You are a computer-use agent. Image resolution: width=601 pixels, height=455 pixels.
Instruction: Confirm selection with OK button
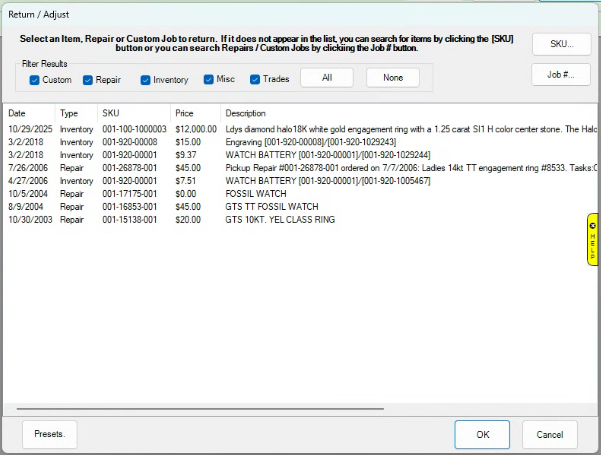[x=482, y=434]
